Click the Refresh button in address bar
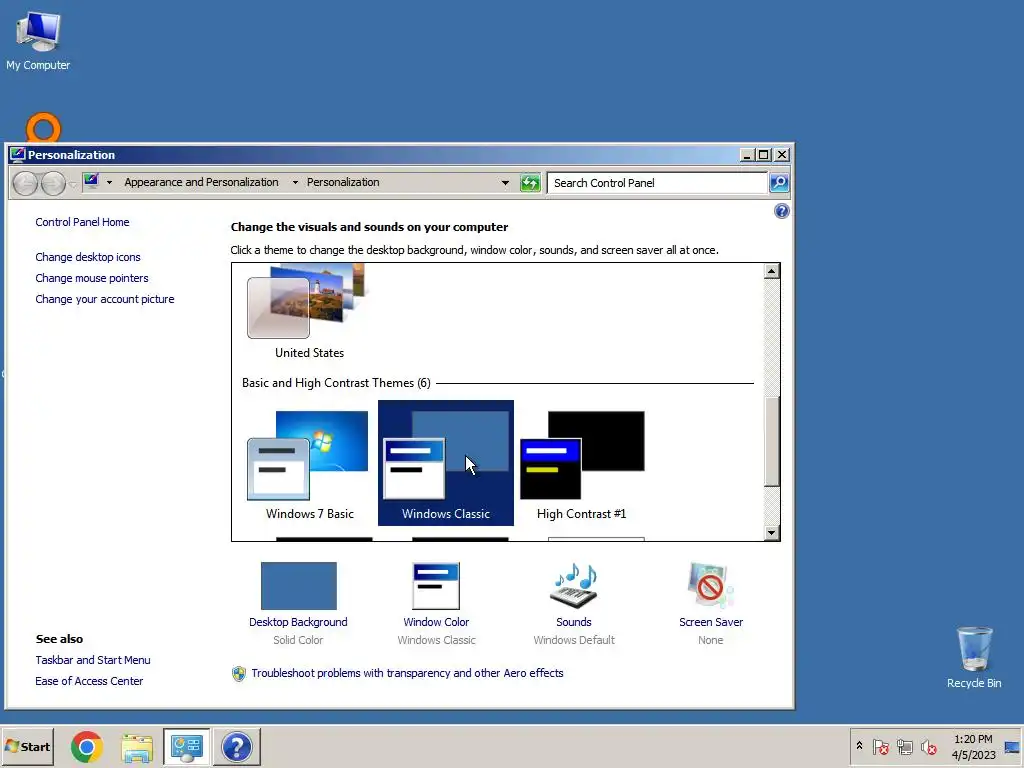Image resolution: width=1024 pixels, height=768 pixels. (x=530, y=183)
